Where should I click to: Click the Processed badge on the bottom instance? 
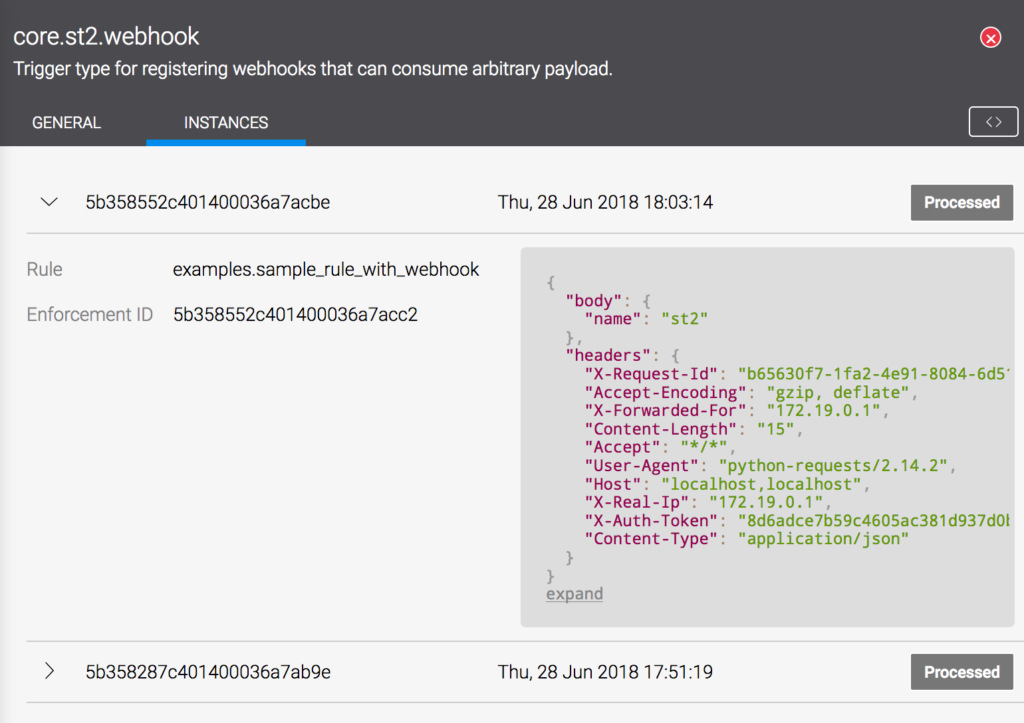point(961,671)
